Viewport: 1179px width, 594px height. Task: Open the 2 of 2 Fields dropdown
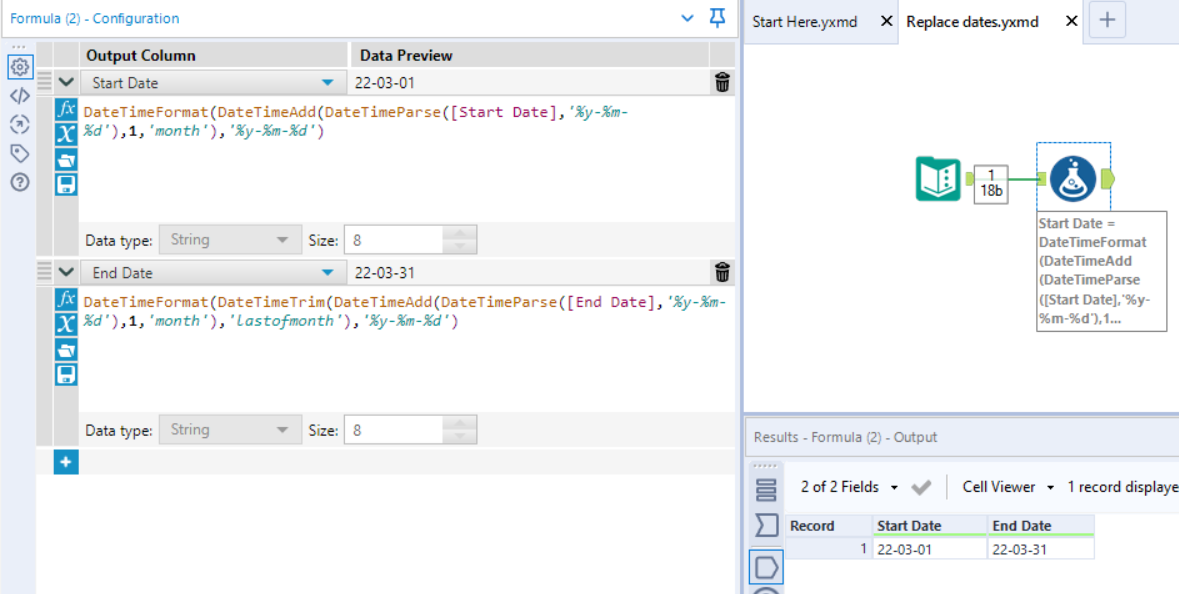848,487
